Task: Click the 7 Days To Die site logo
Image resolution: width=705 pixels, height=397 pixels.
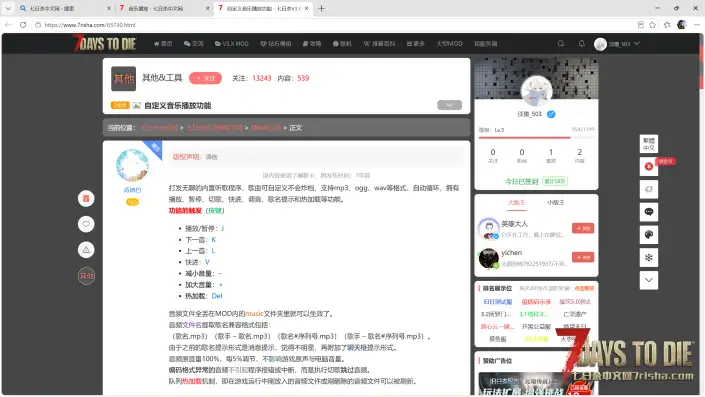Action: [x=105, y=44]
